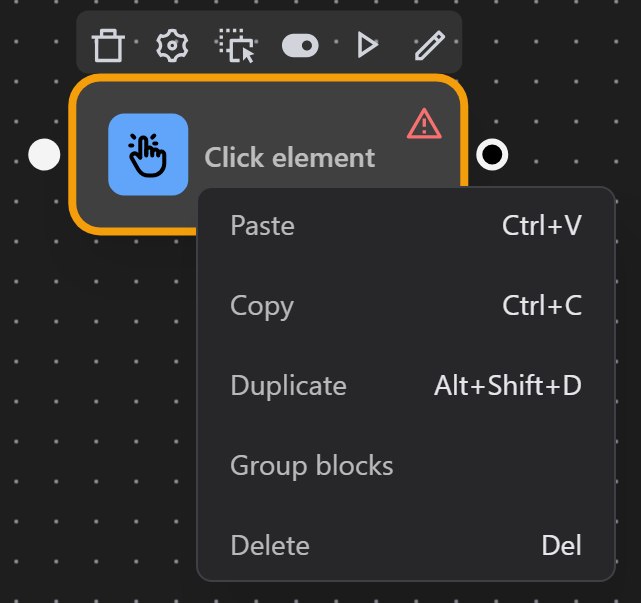Pick Duplicate from the context menu

(x=288, y=386)
